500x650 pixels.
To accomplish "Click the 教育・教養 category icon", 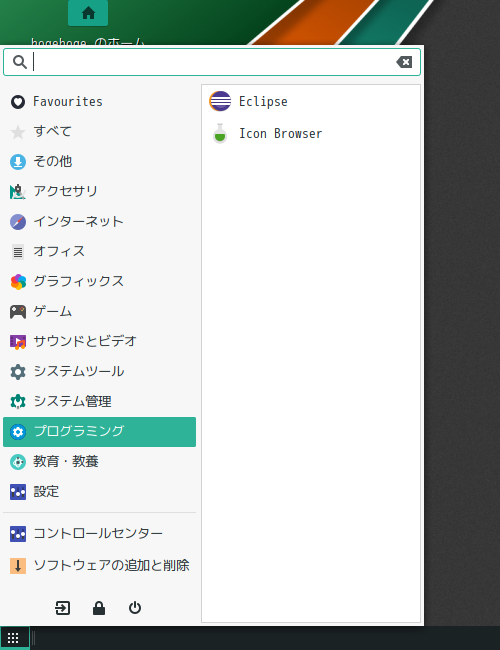I will (x=18, y=462).
